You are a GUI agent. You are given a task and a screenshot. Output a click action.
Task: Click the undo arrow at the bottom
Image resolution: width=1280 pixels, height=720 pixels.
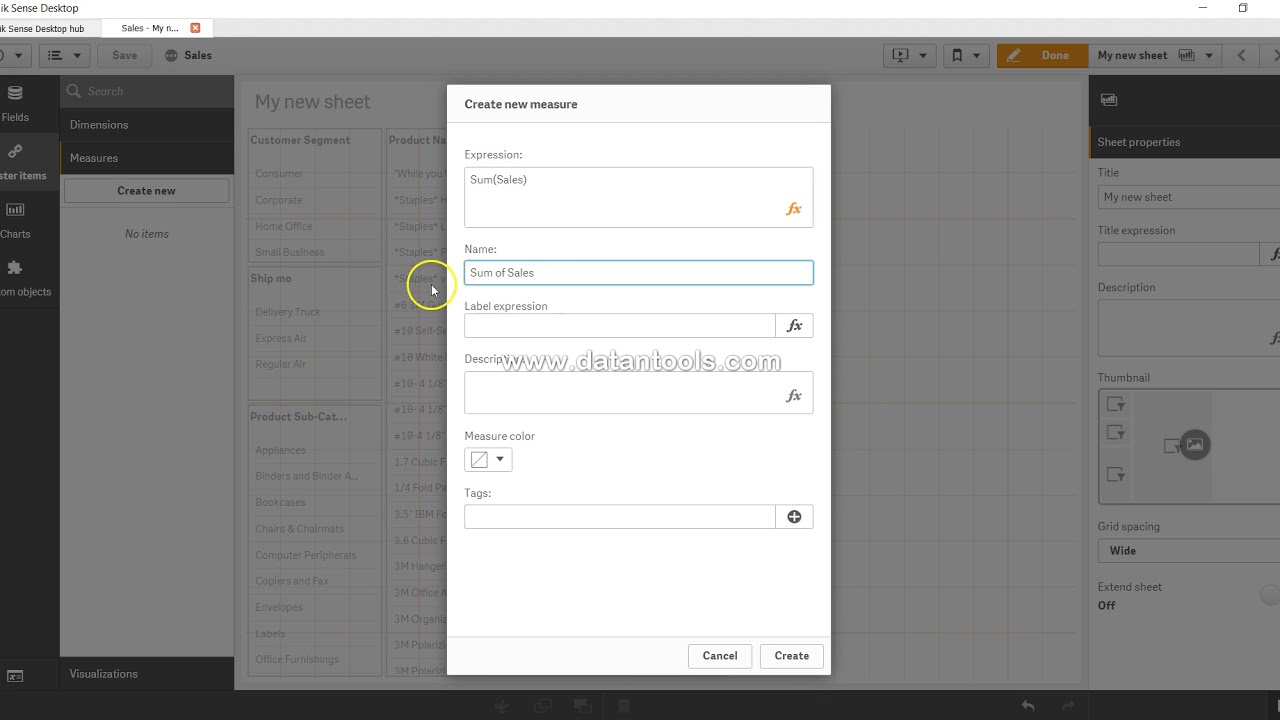(1028, 706)
